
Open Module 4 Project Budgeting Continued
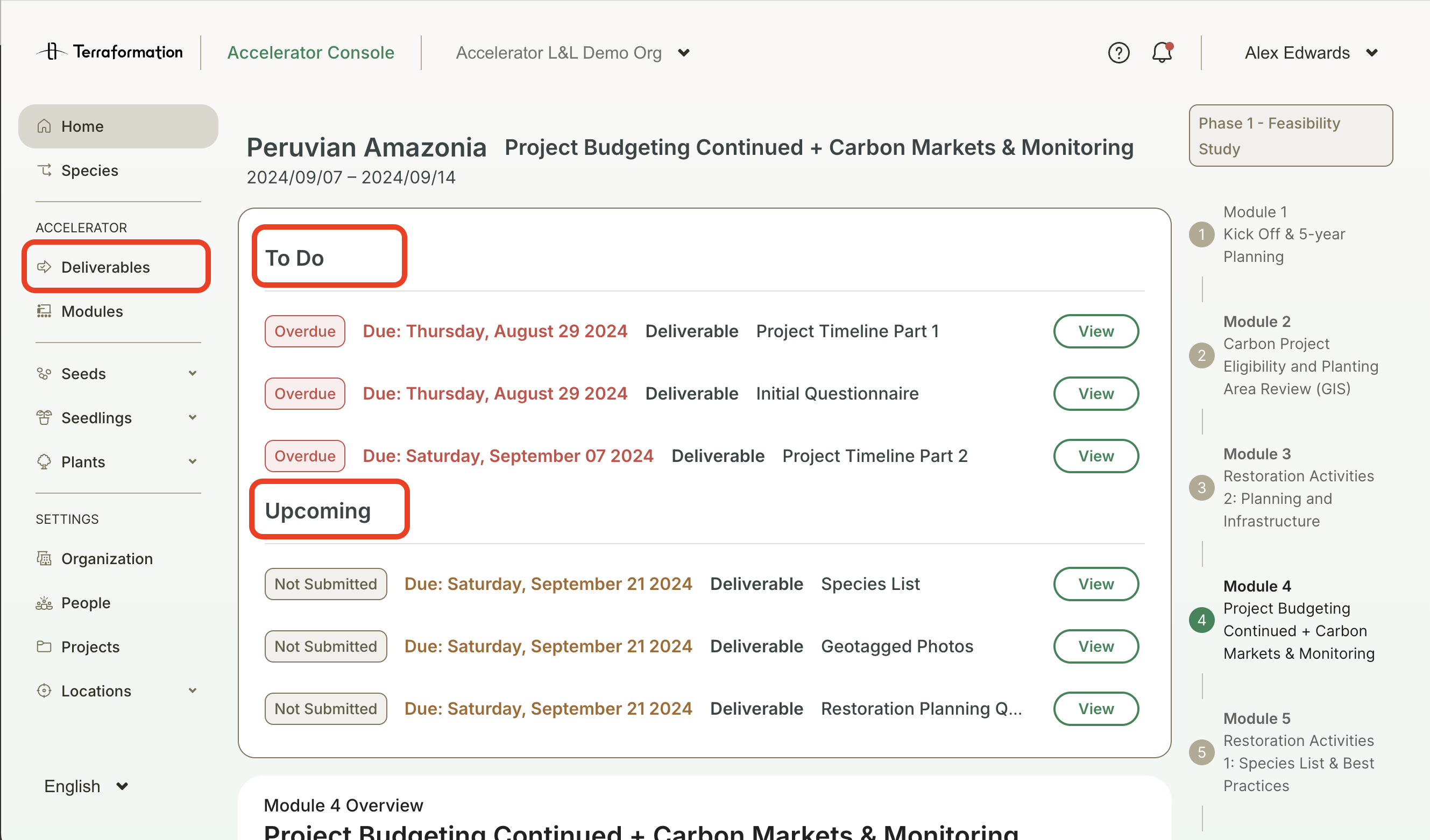(x=1299, y=620)
